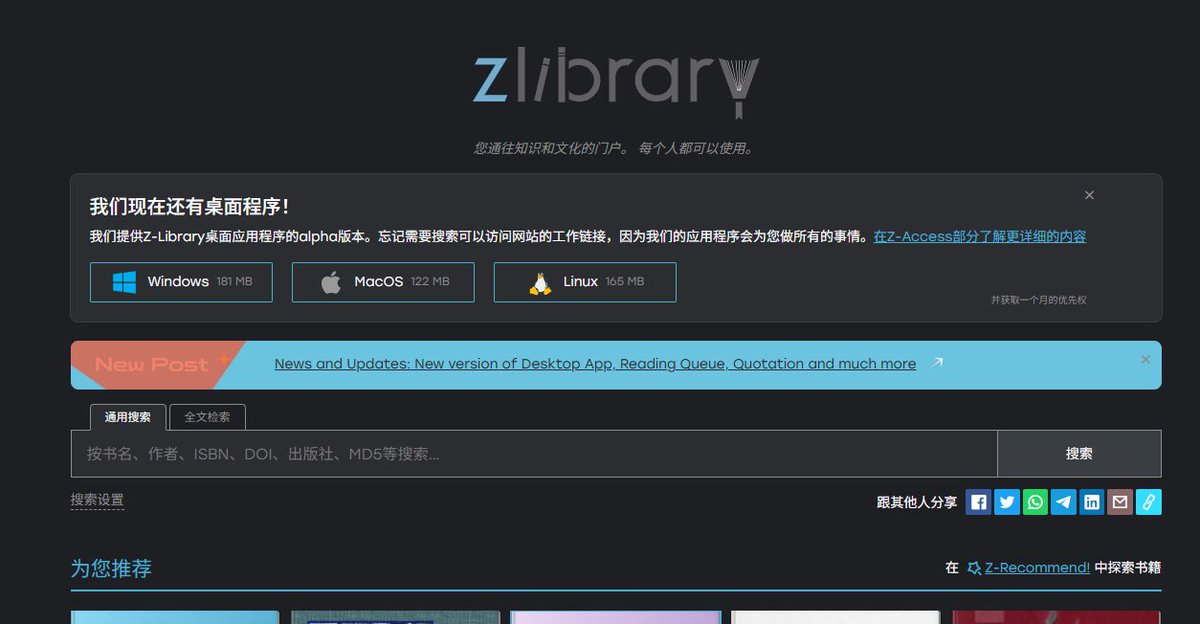This screenshot has height=624, width=1200.
Task: Click the 搜索 button
Action: click(x=1079, y=454)
